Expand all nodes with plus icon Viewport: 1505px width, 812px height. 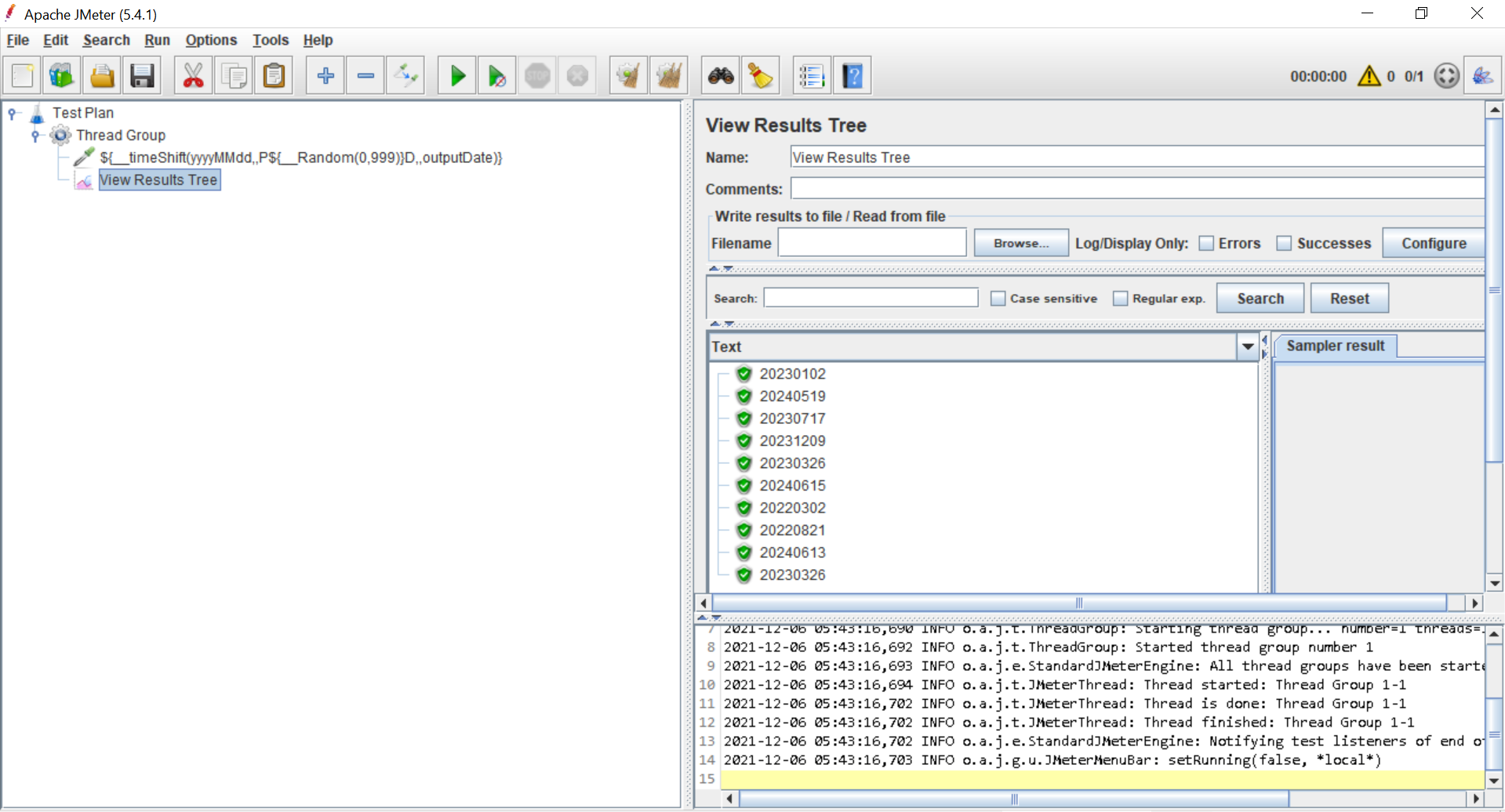tap(325, 76)
